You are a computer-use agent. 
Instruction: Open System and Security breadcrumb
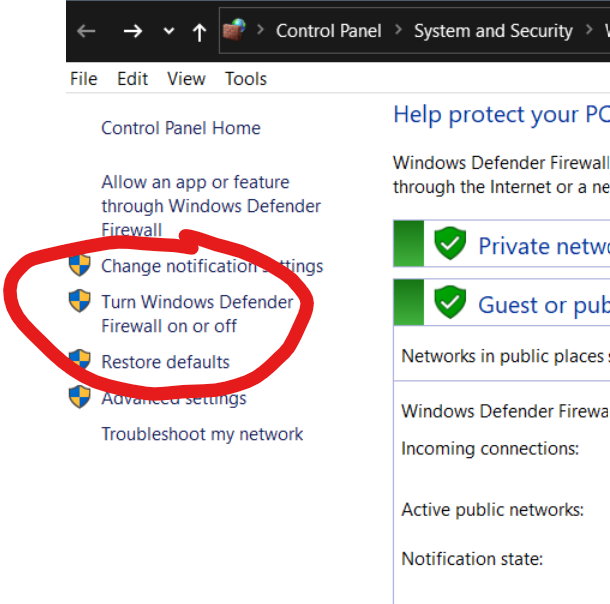click(x=493, y=31)
